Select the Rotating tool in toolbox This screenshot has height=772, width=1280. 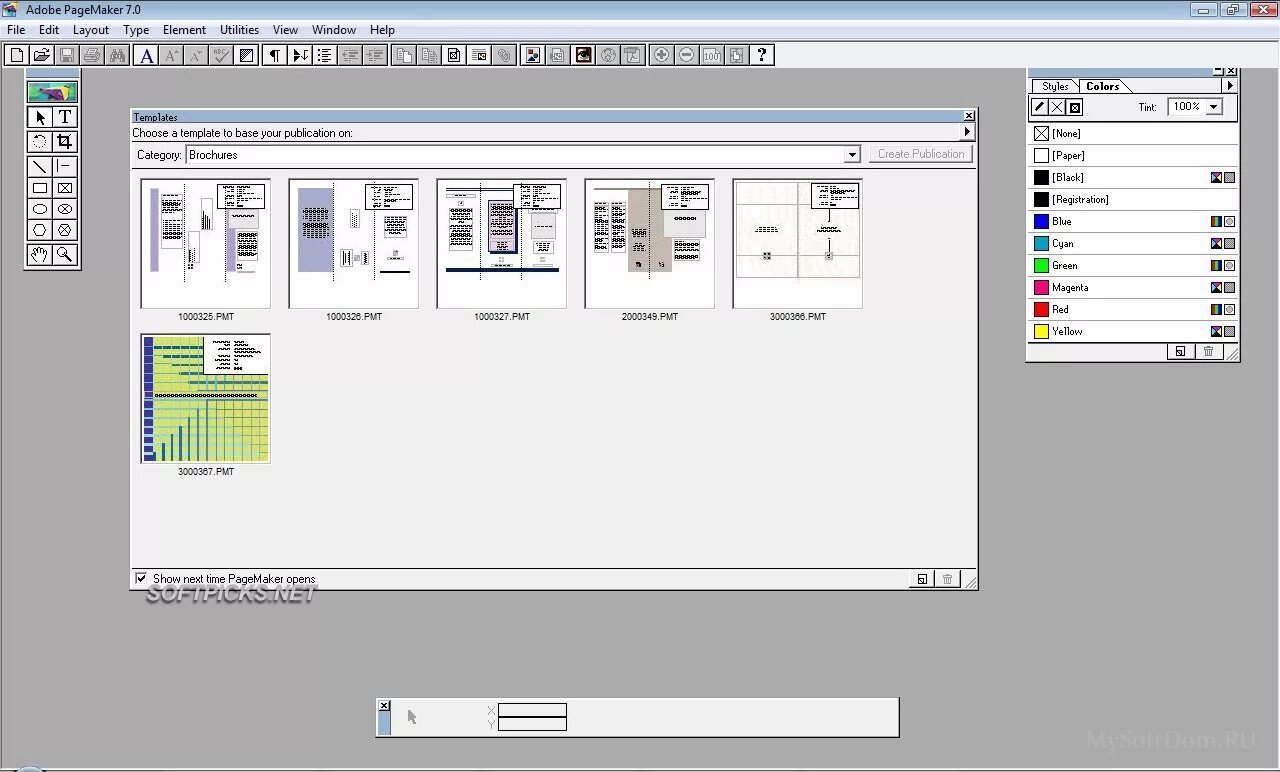[x=40, y=142]
